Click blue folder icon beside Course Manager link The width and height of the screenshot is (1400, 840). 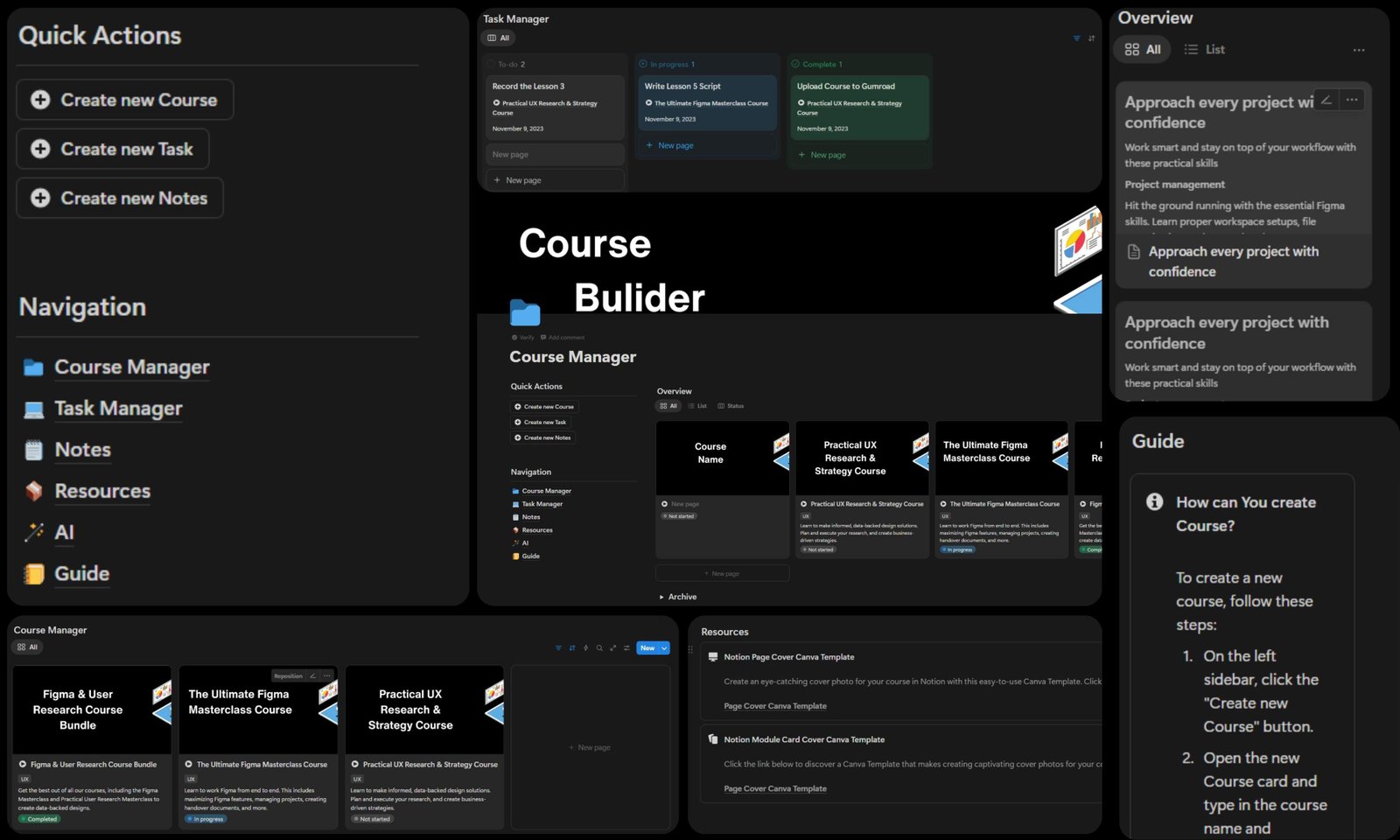(x=33, y=367)
